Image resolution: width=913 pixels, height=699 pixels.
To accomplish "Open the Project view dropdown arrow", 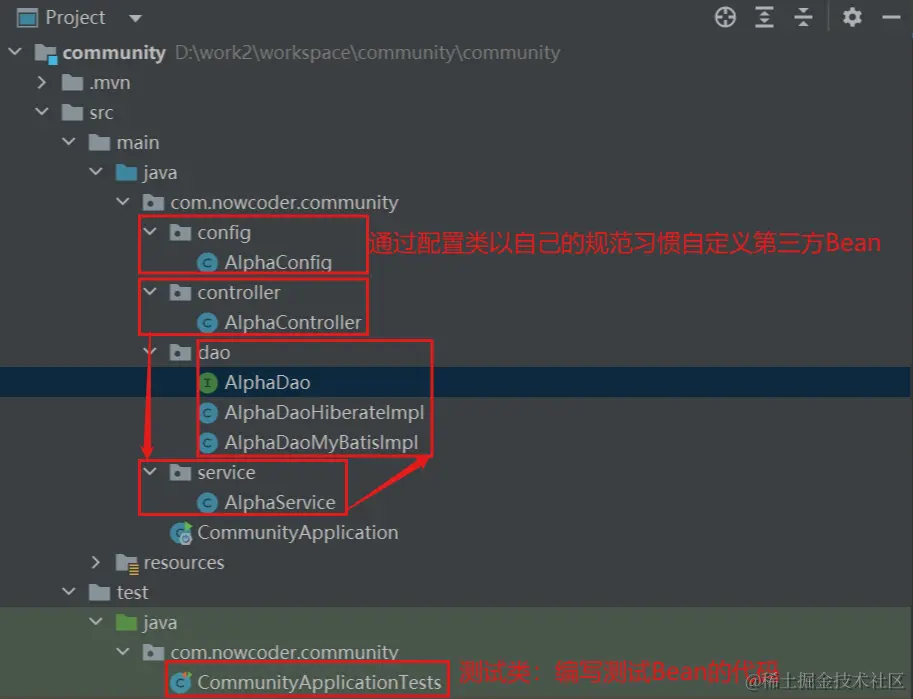I will tap(135, 19).
